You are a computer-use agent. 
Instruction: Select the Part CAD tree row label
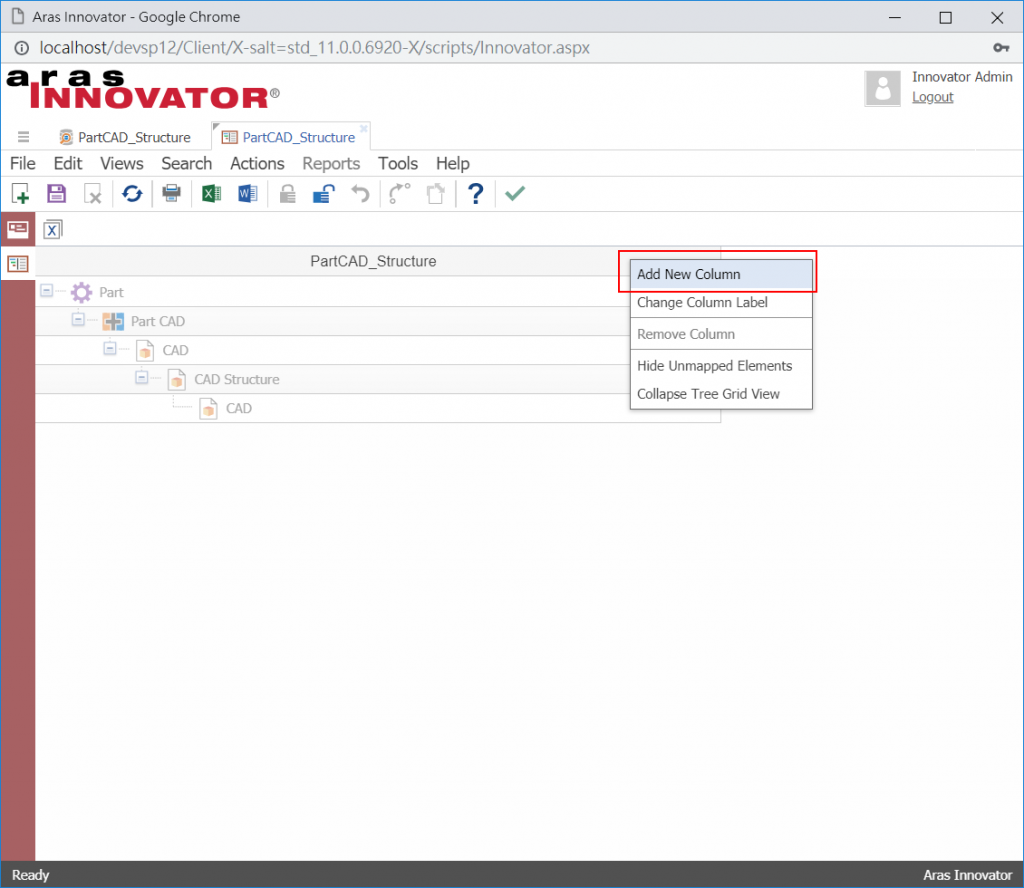tap(158, 321)
